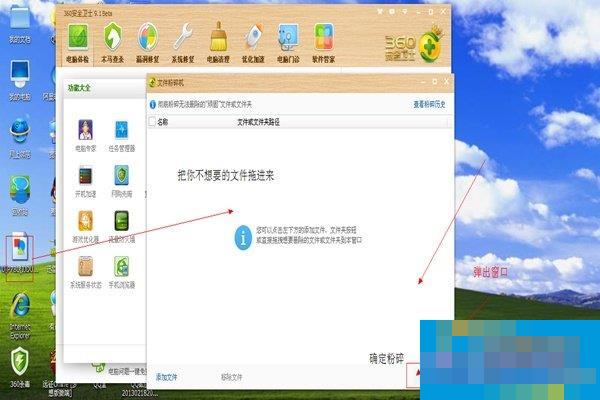Click 移除文件 in file shredder

232,377
